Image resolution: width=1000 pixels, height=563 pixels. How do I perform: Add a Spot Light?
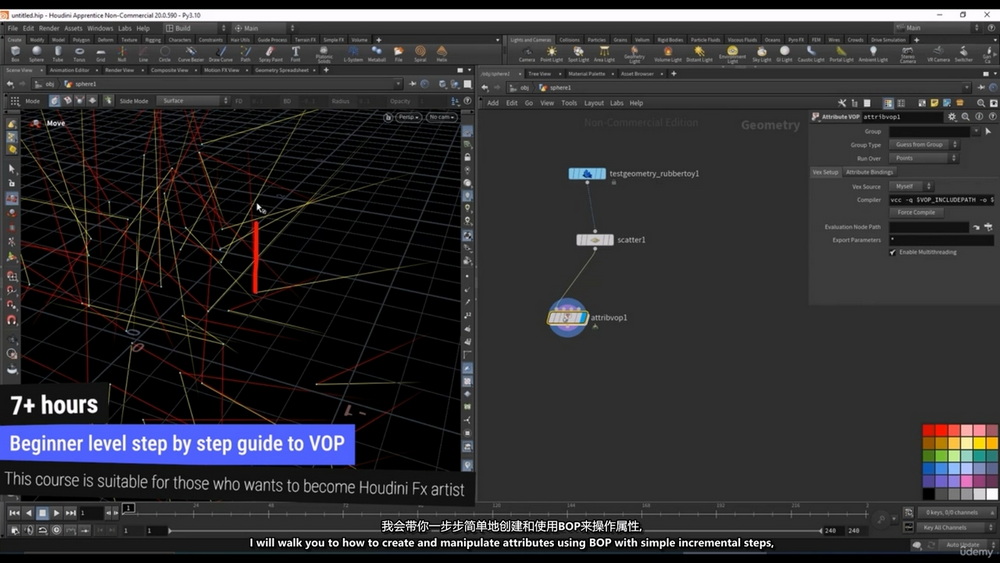click(578, 54)
